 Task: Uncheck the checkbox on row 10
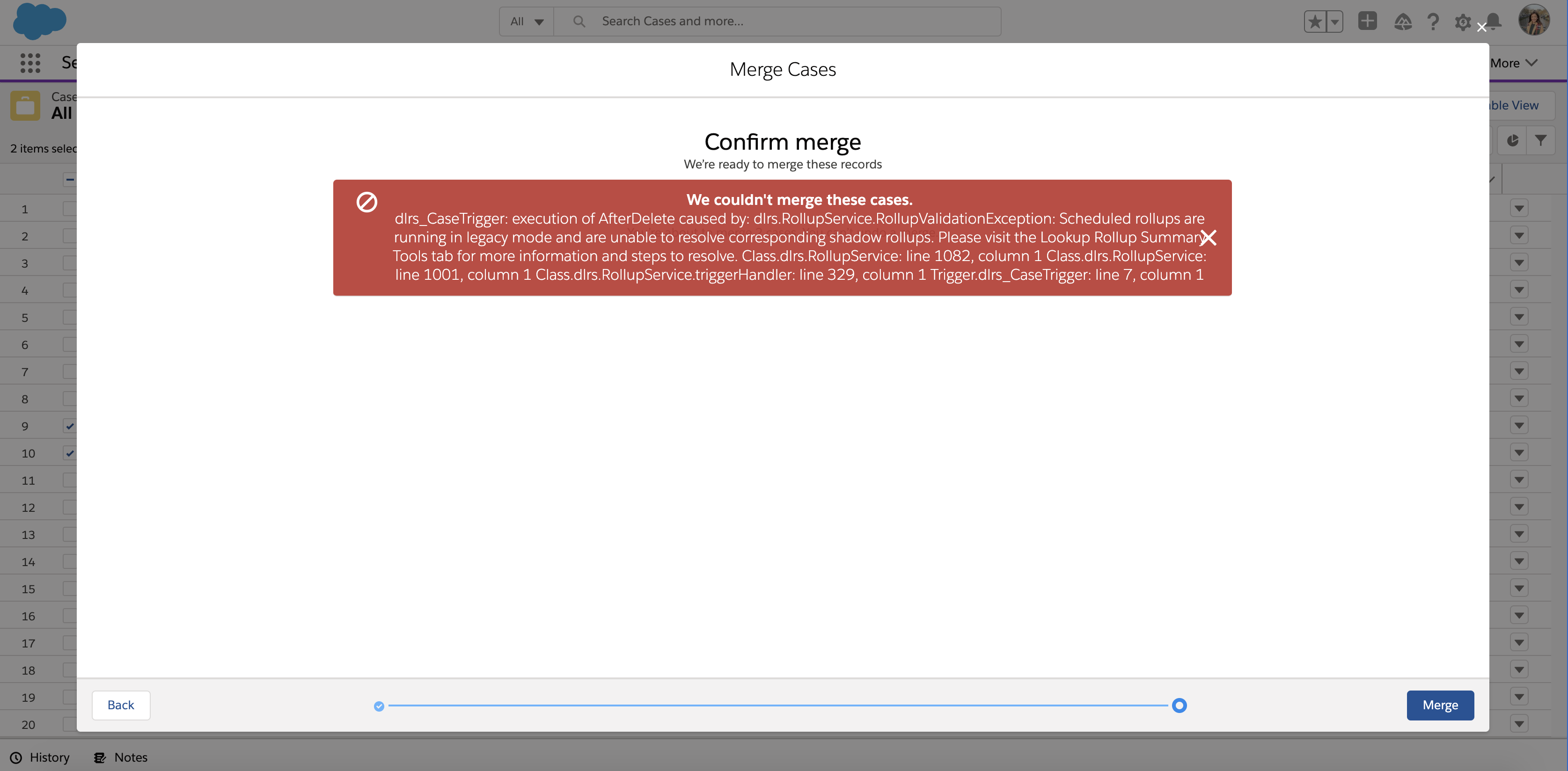[x=69, y=453]
